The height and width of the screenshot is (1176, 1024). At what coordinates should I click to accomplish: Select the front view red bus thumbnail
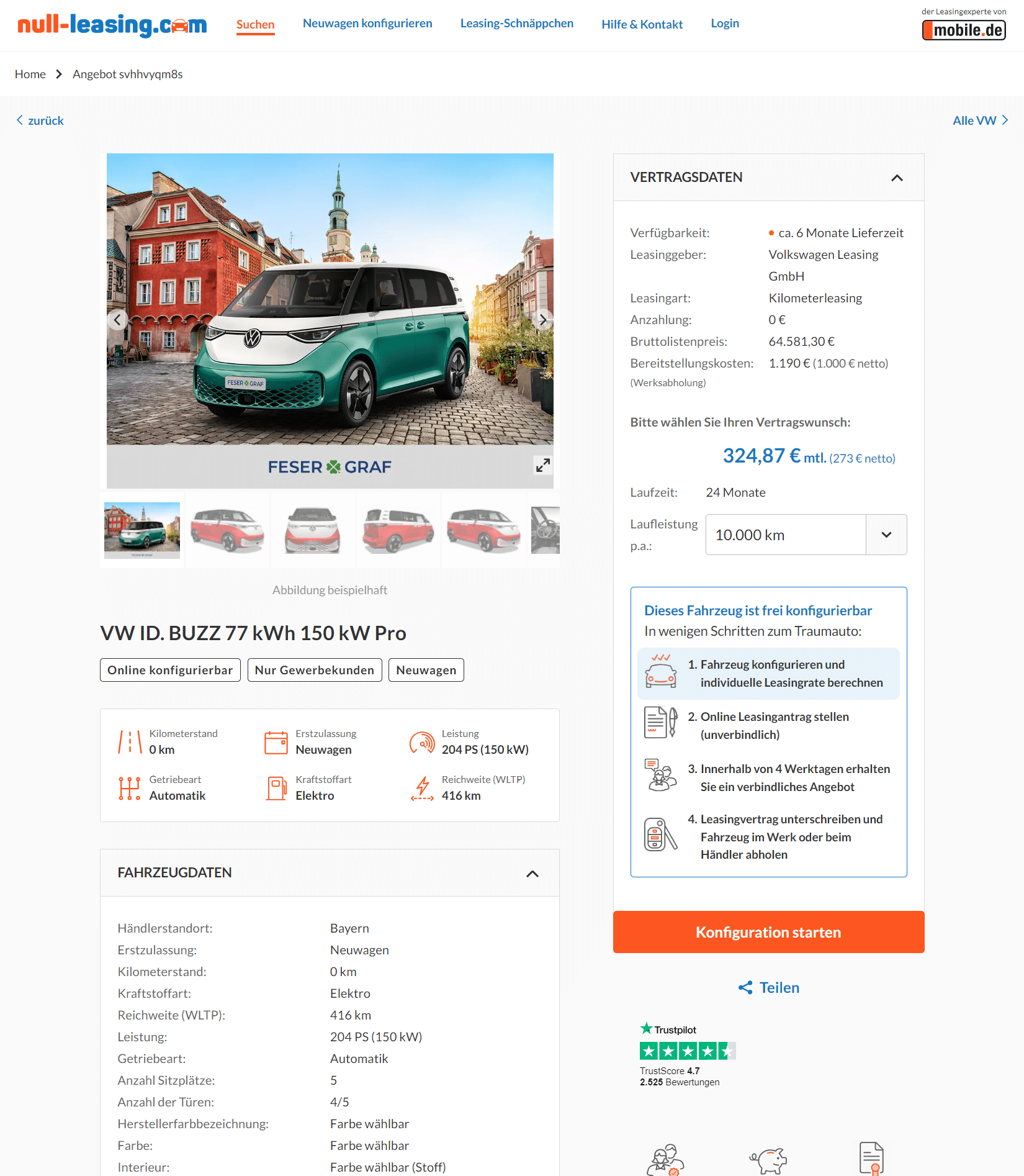tap(313, 530)
